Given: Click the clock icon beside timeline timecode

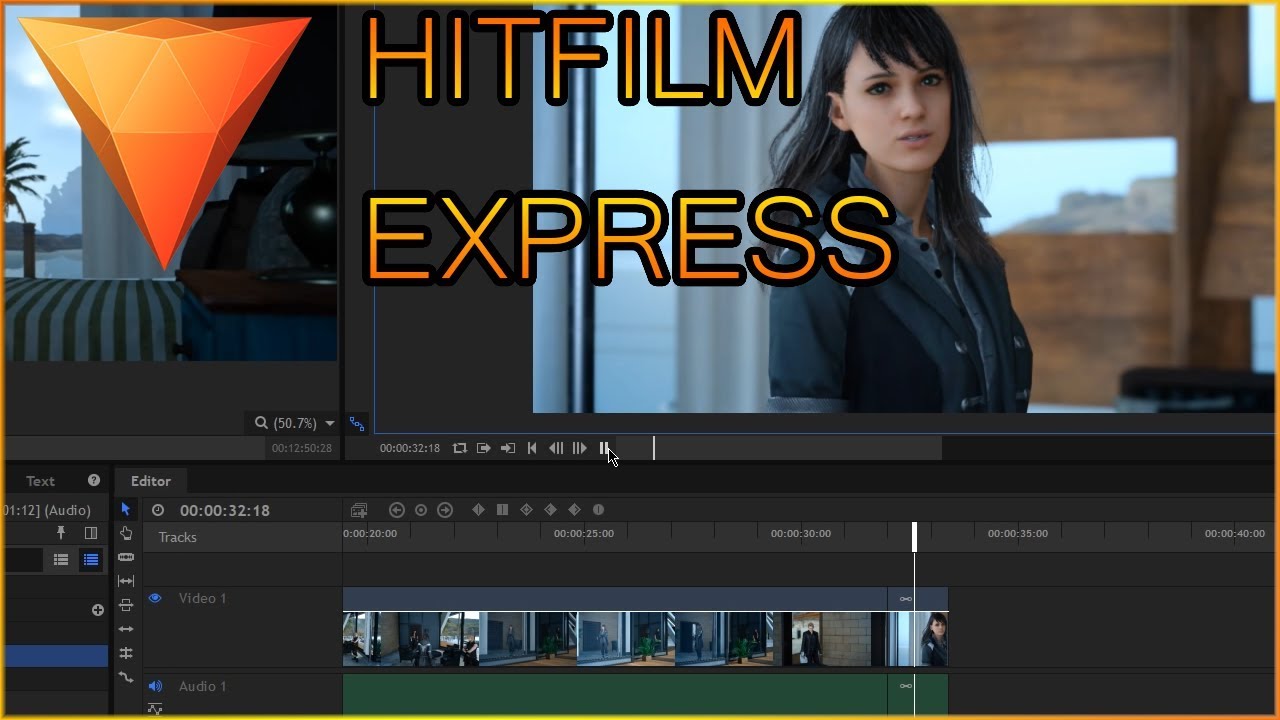Looking at the screenshot, I should point(158,510).
